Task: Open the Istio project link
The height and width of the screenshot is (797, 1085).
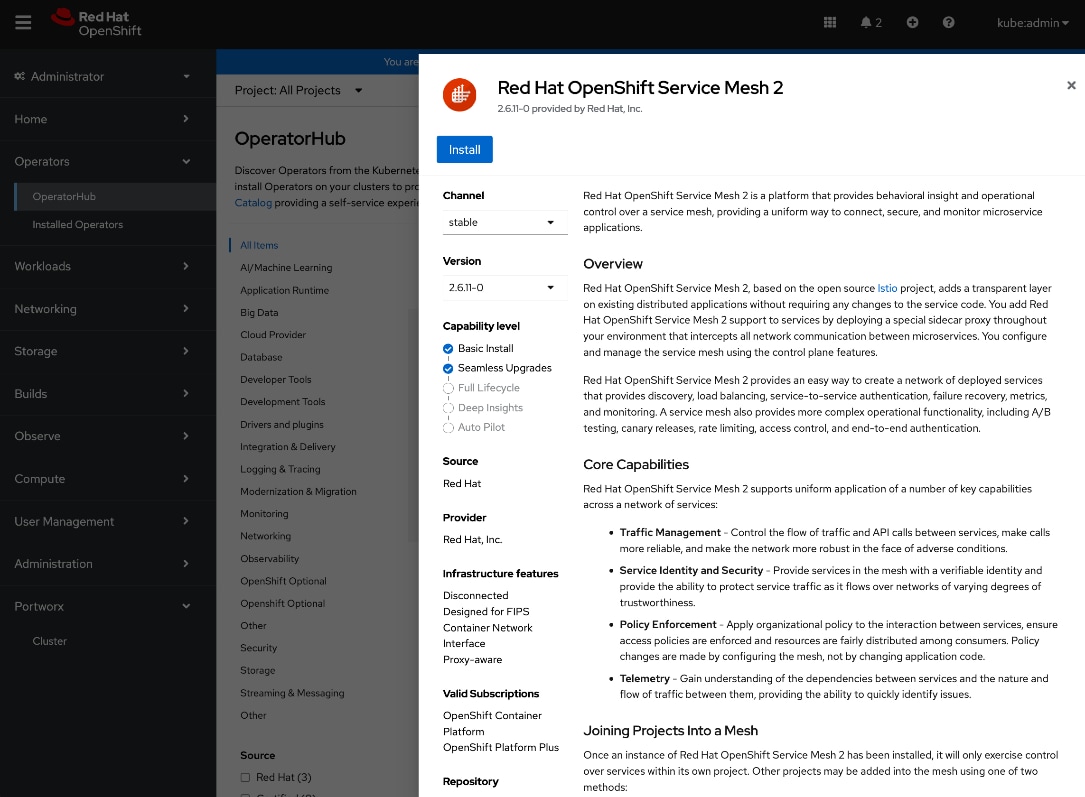Action: 887,288
